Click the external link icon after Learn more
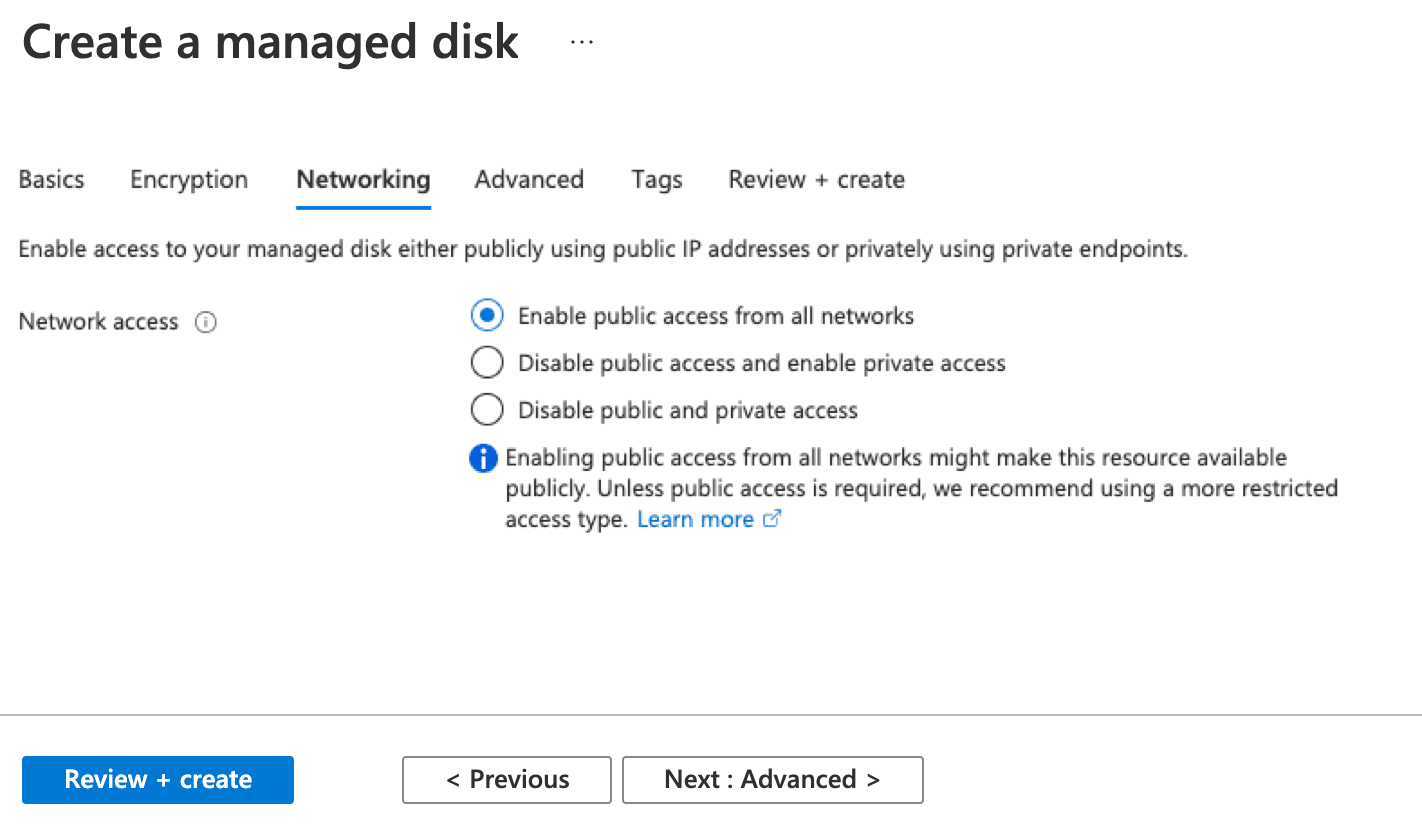 (771, 519)
